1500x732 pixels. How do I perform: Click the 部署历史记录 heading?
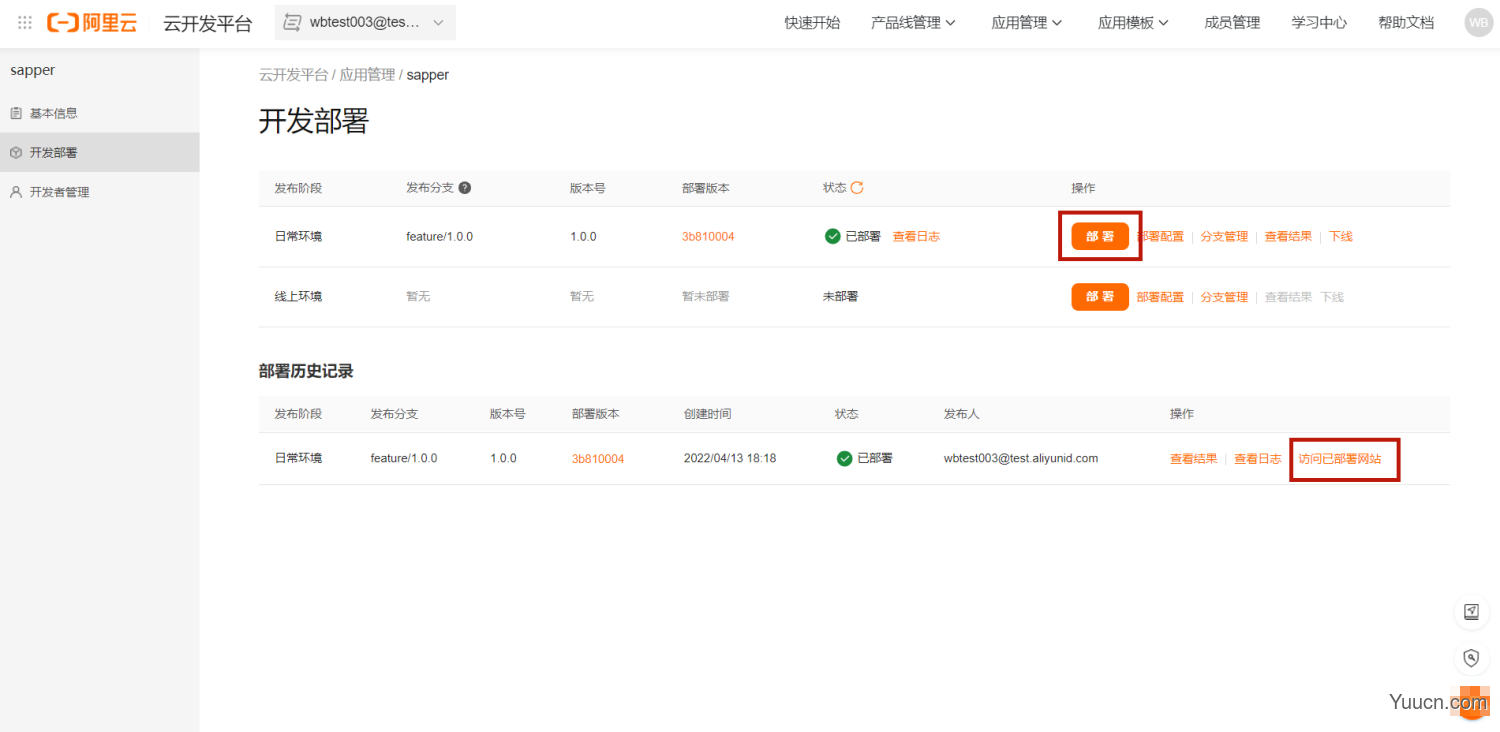(x=306, y=371)
